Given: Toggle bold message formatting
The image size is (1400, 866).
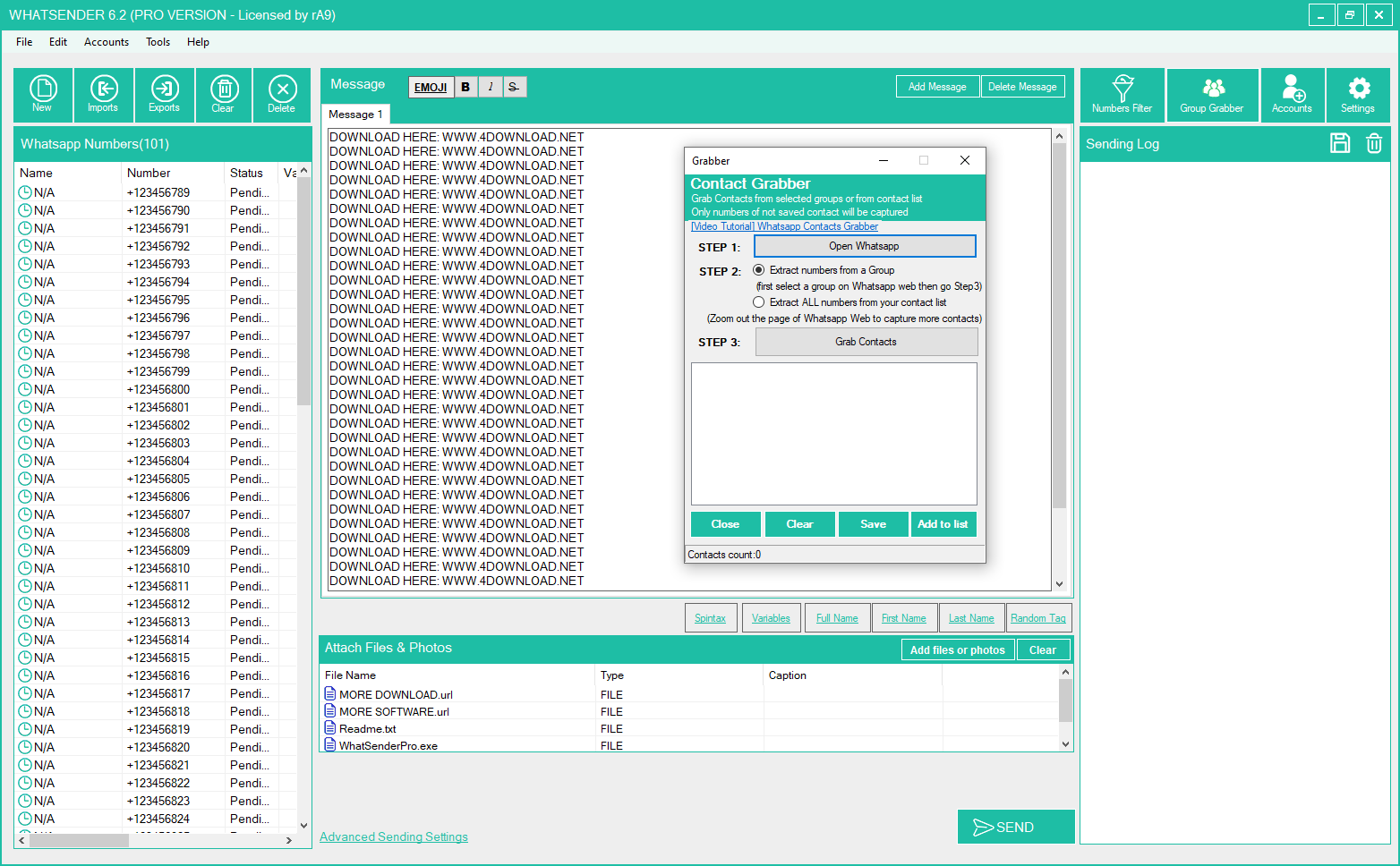Looking at the screenshot, I should click(x=465, y=87).
